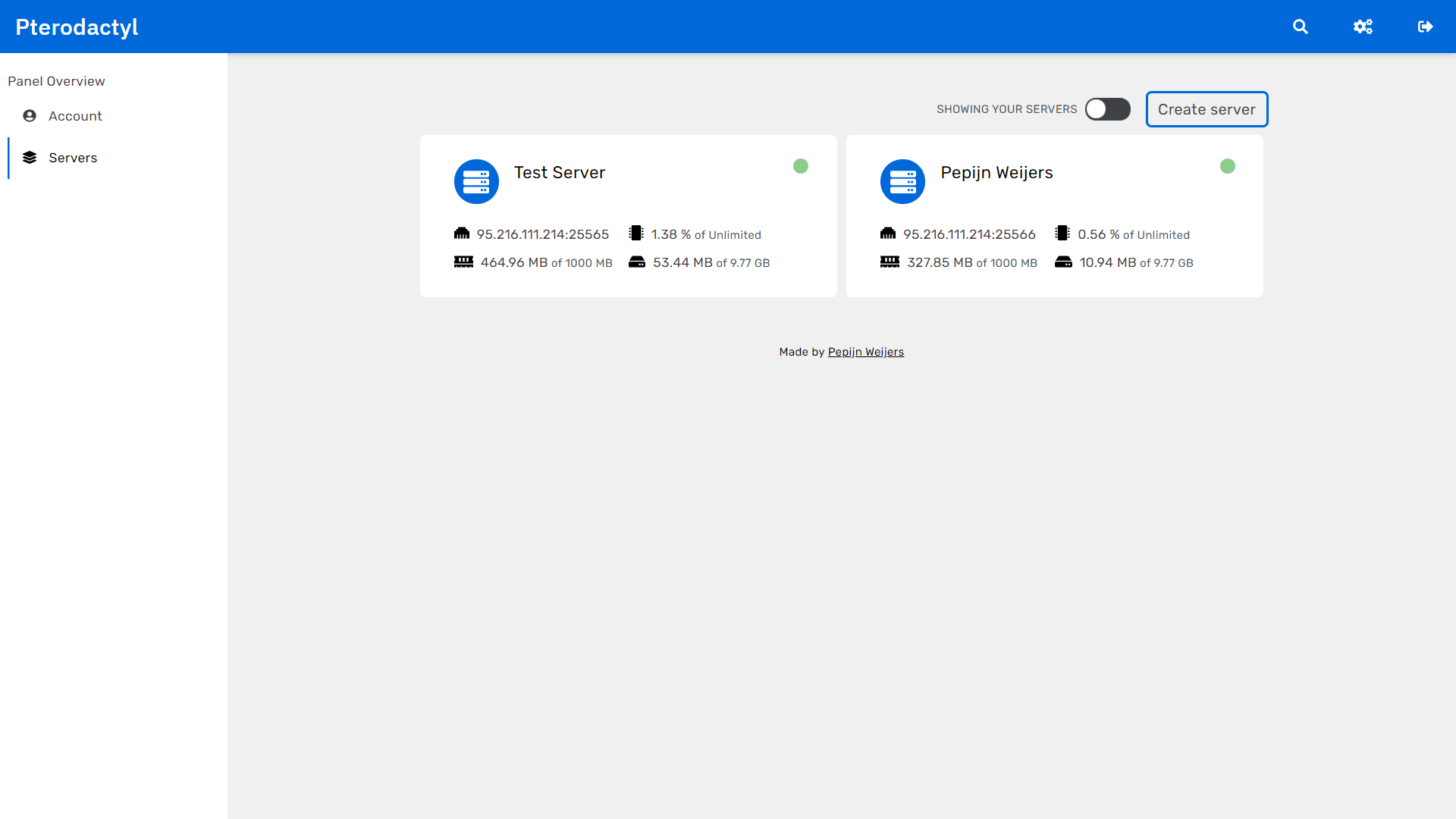This screenshot has width=1456, height=819.
Task: Open the Pepijn Weijers footer link
Action: (865, 352)
